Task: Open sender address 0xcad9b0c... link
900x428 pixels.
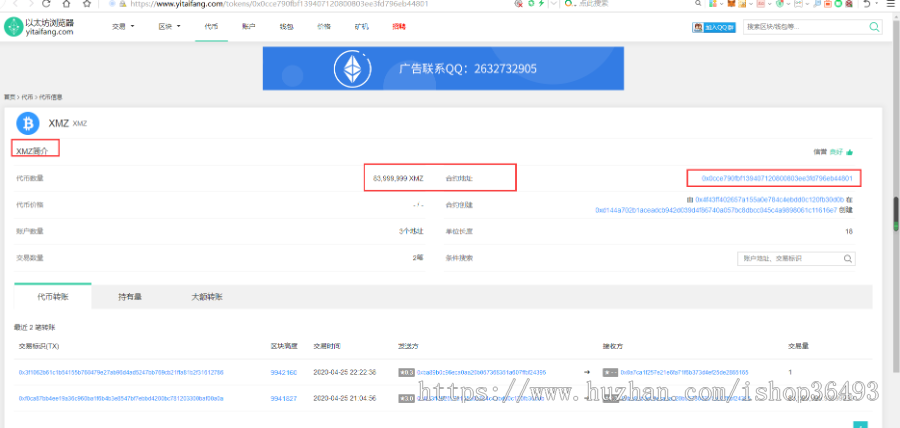Action: (x=481, y=372)
